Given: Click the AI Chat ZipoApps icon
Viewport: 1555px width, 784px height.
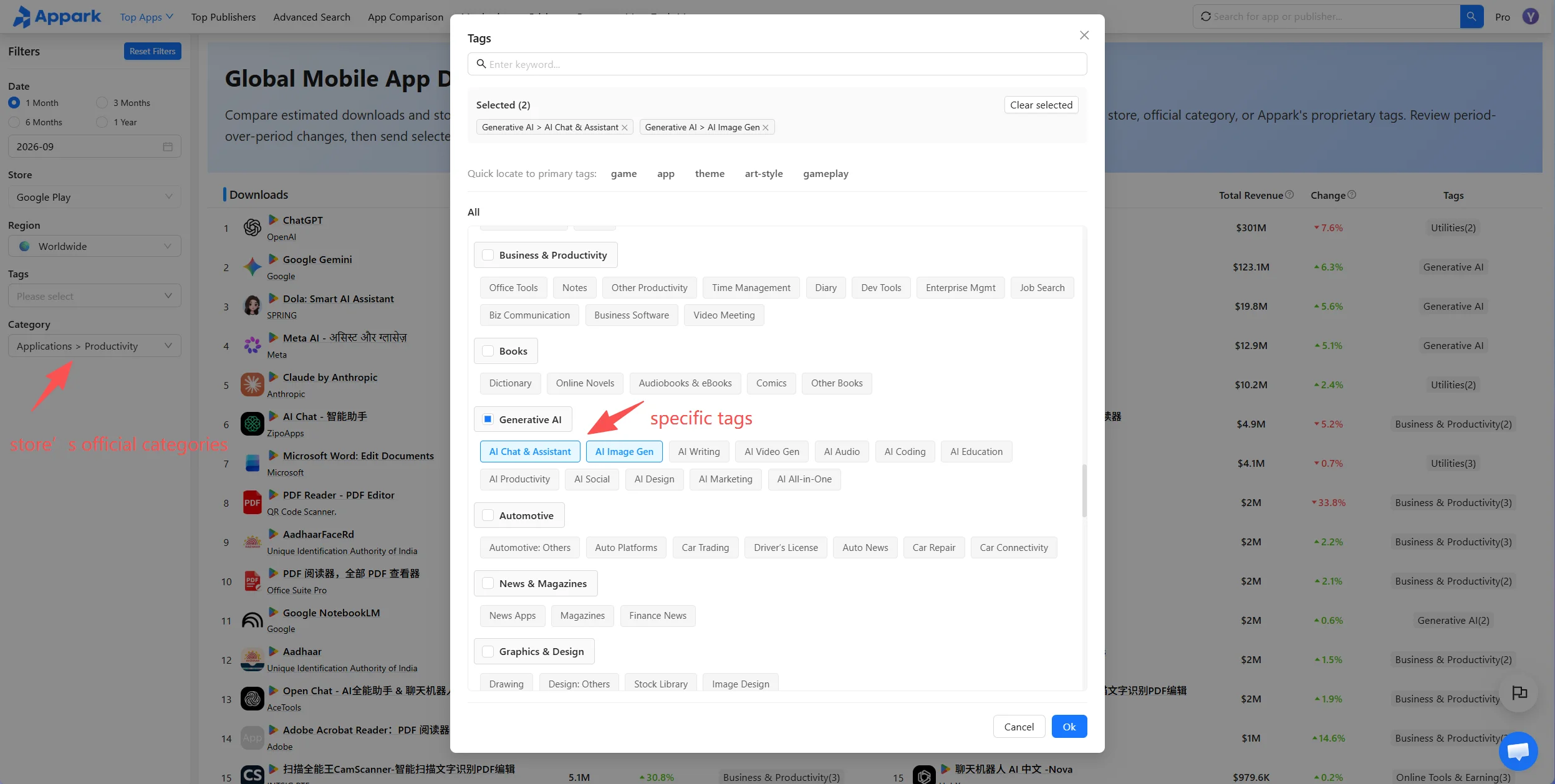Looking at the screenshot, I should (x=253, y=424).
